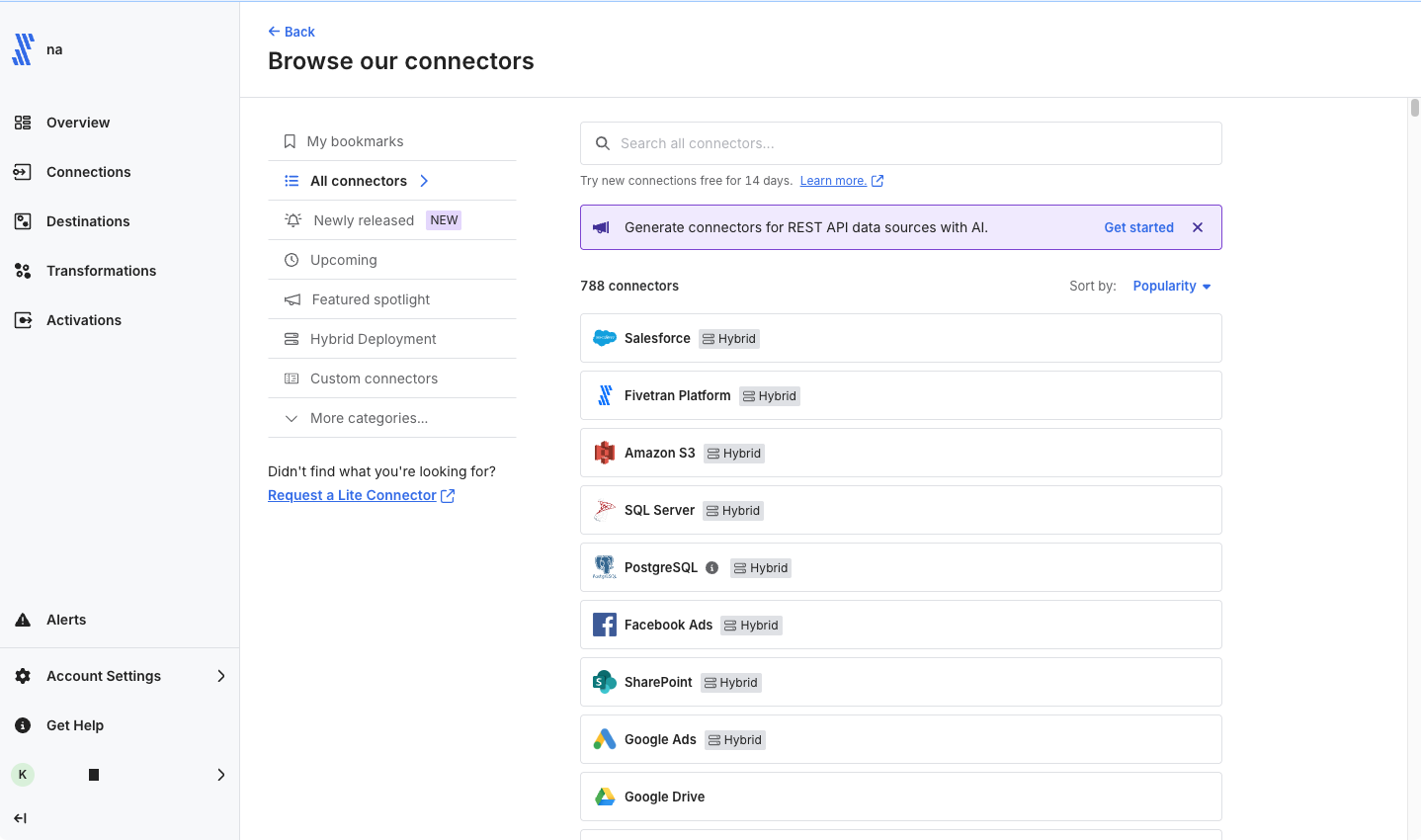1421x840 pixels.
Task: Go Back using the Back link
Action: tap(292, 32)
